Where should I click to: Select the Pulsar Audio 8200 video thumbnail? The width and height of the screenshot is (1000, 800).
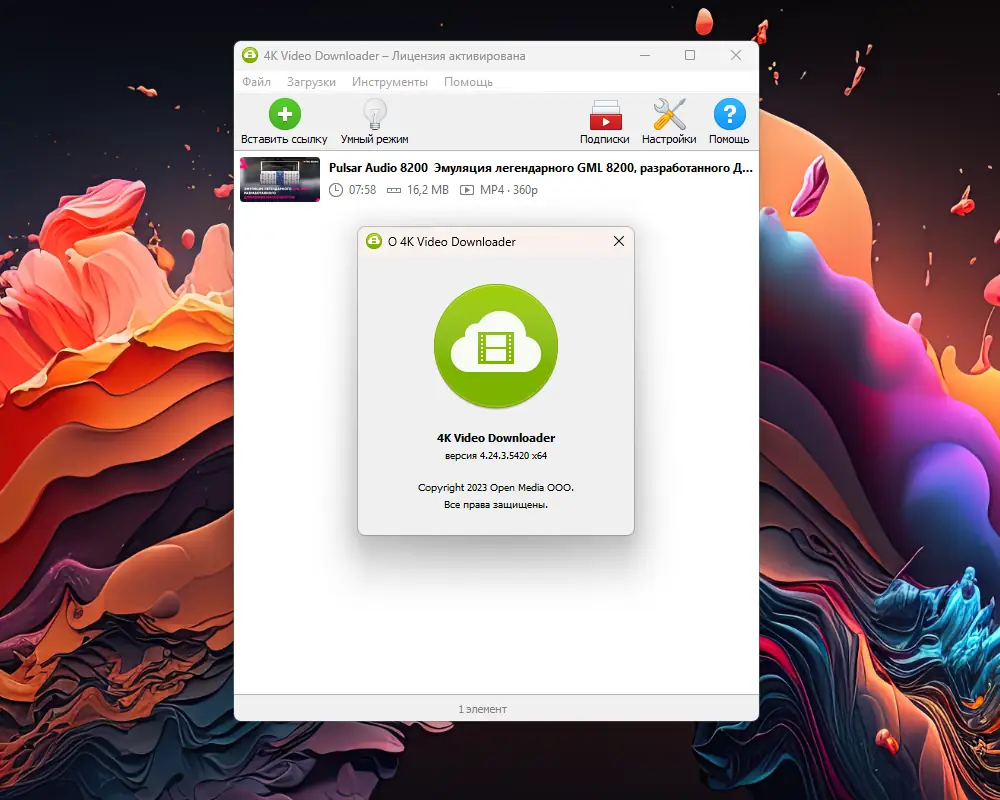[x=280, y=179]
